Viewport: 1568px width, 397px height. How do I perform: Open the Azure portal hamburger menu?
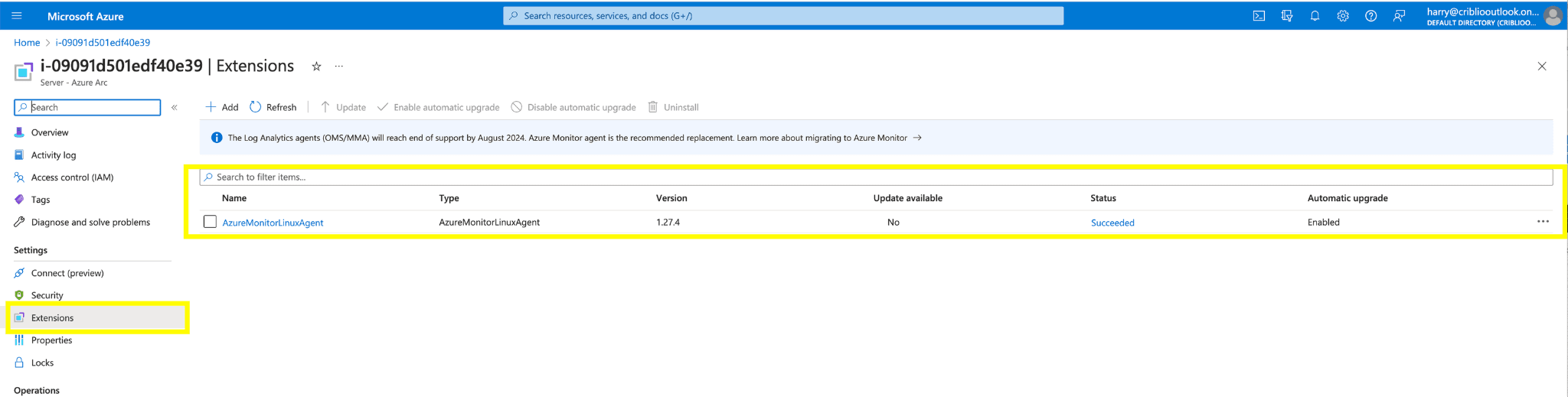[x=17, y=16]
